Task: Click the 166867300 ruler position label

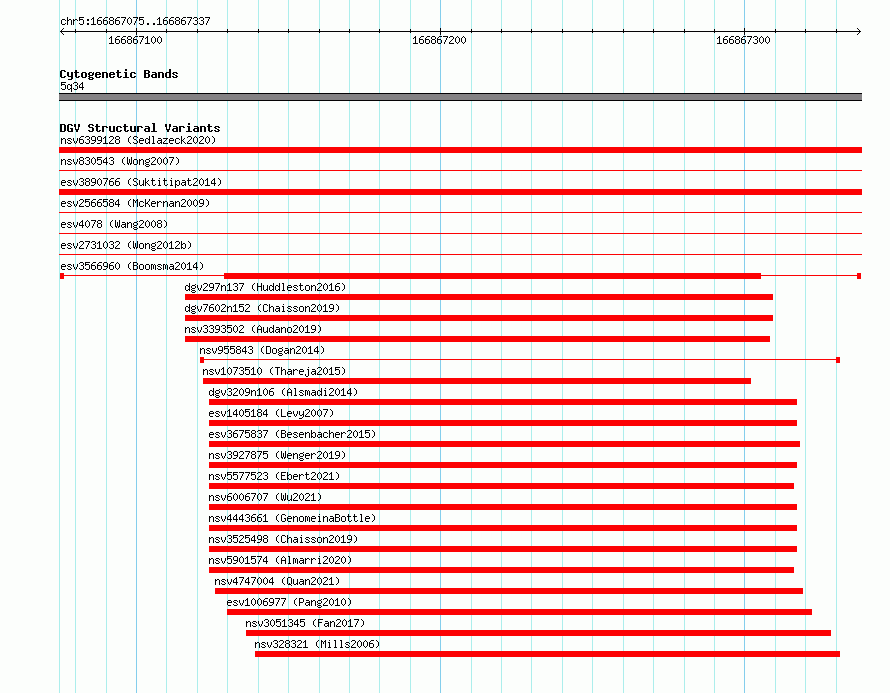Action: tap(743, 40)
